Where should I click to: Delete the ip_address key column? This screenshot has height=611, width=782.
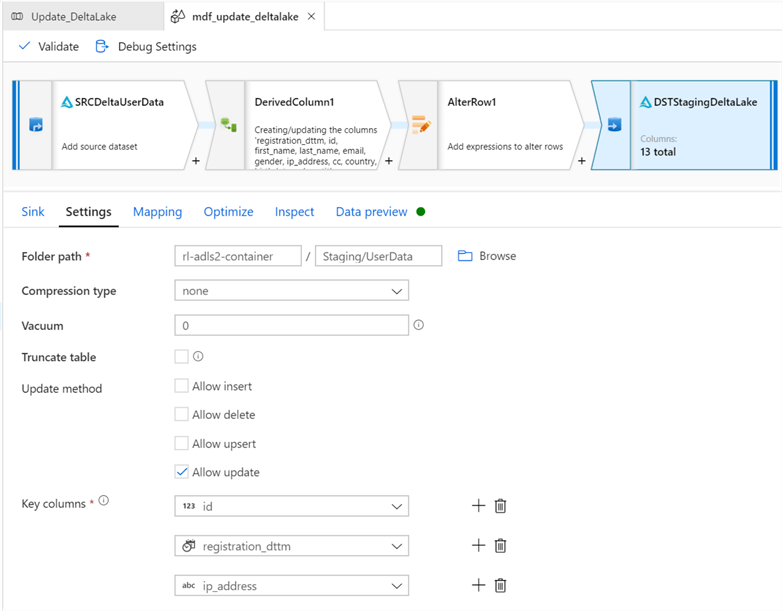point(500,585)
